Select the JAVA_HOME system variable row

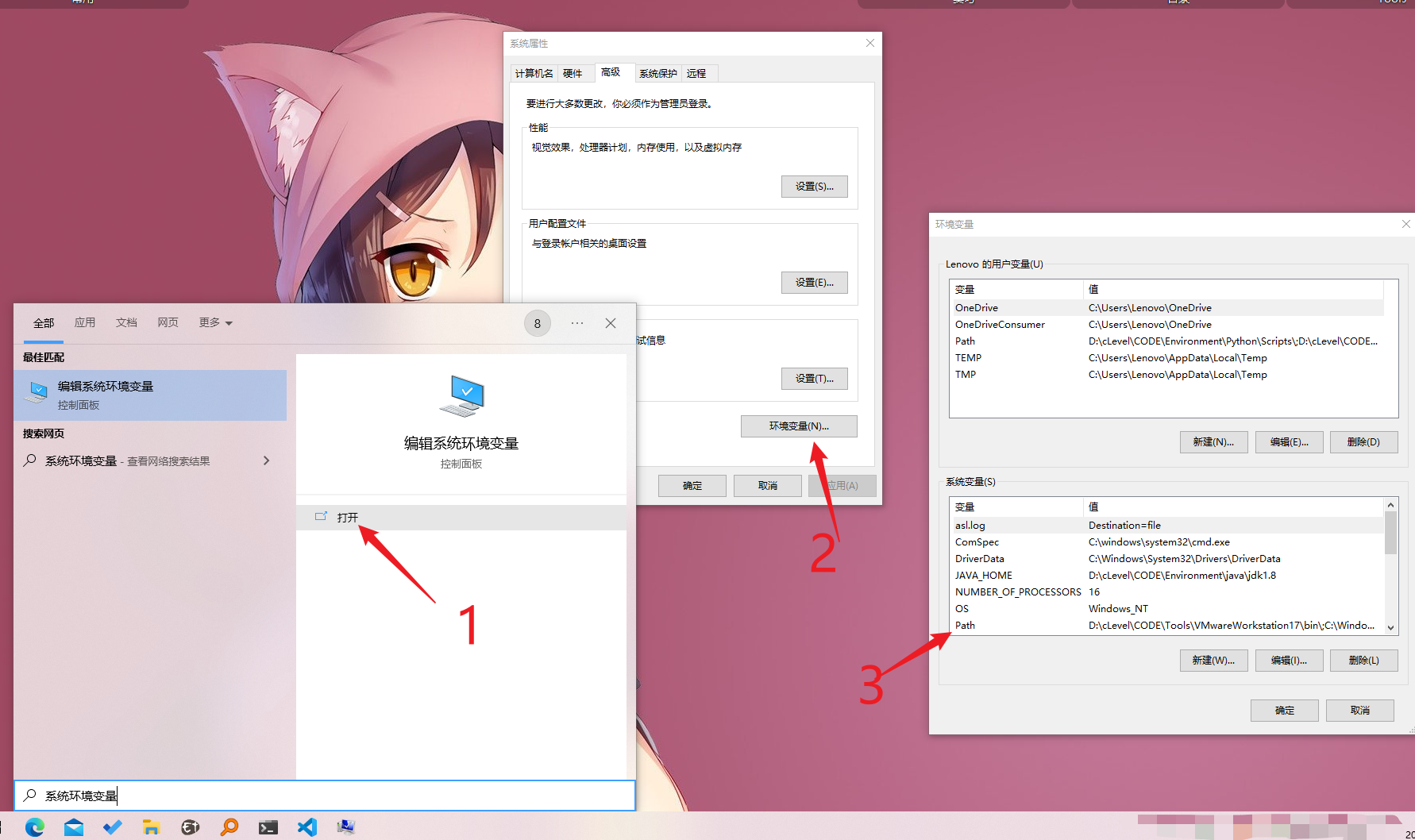coord(1166,575)
